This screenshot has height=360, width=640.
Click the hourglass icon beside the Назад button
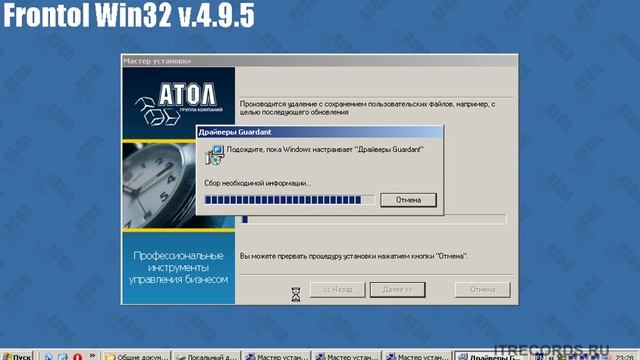pos(296,294)
